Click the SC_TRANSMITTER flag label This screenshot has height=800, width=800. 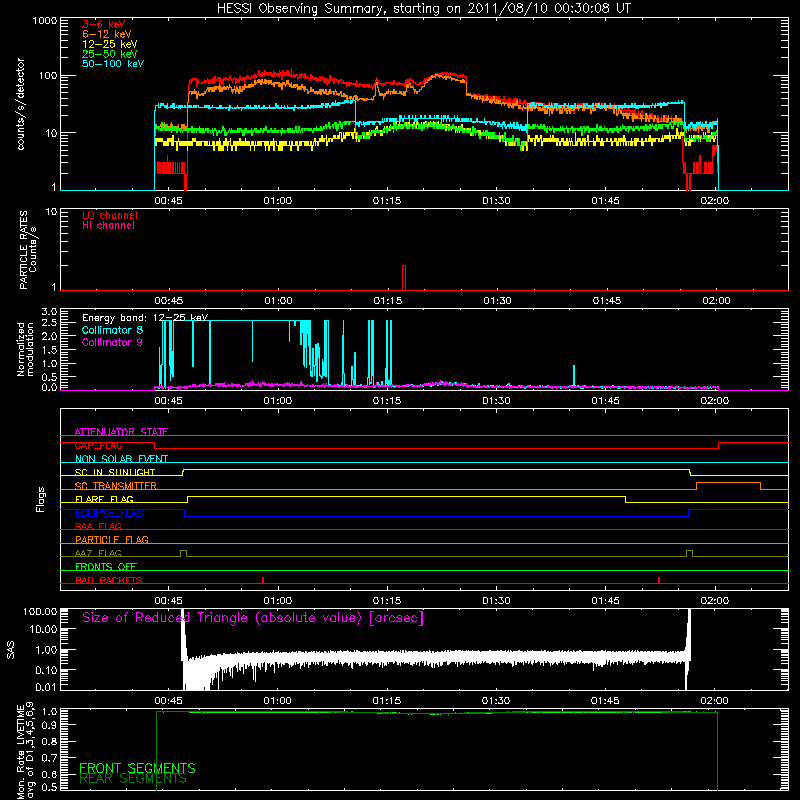(115, 486)
